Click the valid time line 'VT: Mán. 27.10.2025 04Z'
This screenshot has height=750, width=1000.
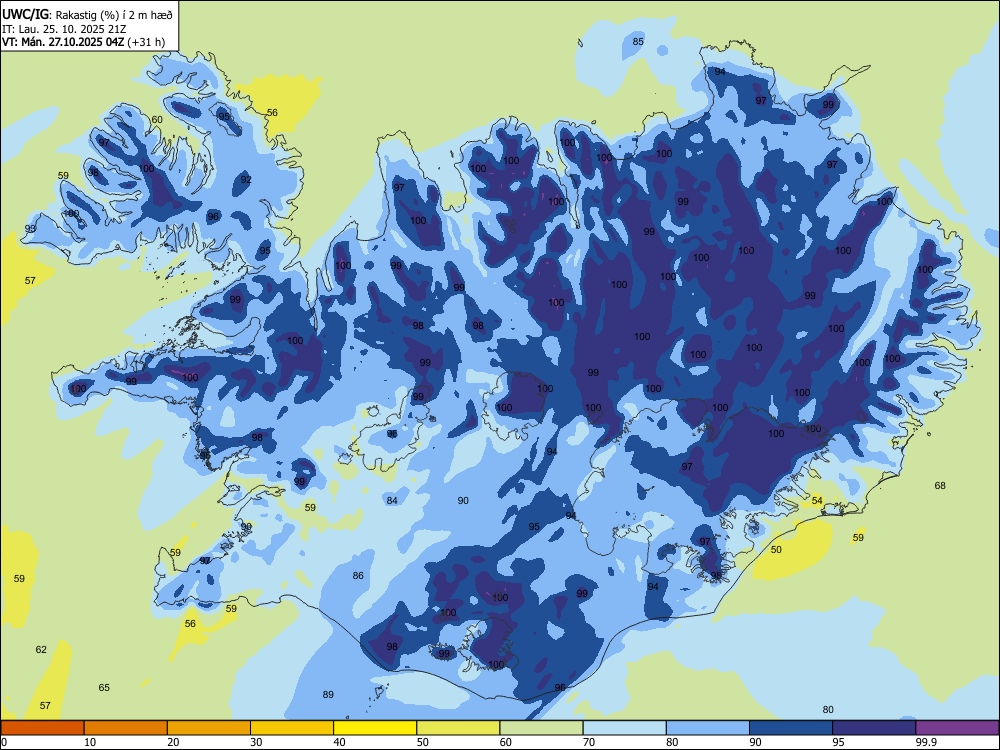pos(63,43)
